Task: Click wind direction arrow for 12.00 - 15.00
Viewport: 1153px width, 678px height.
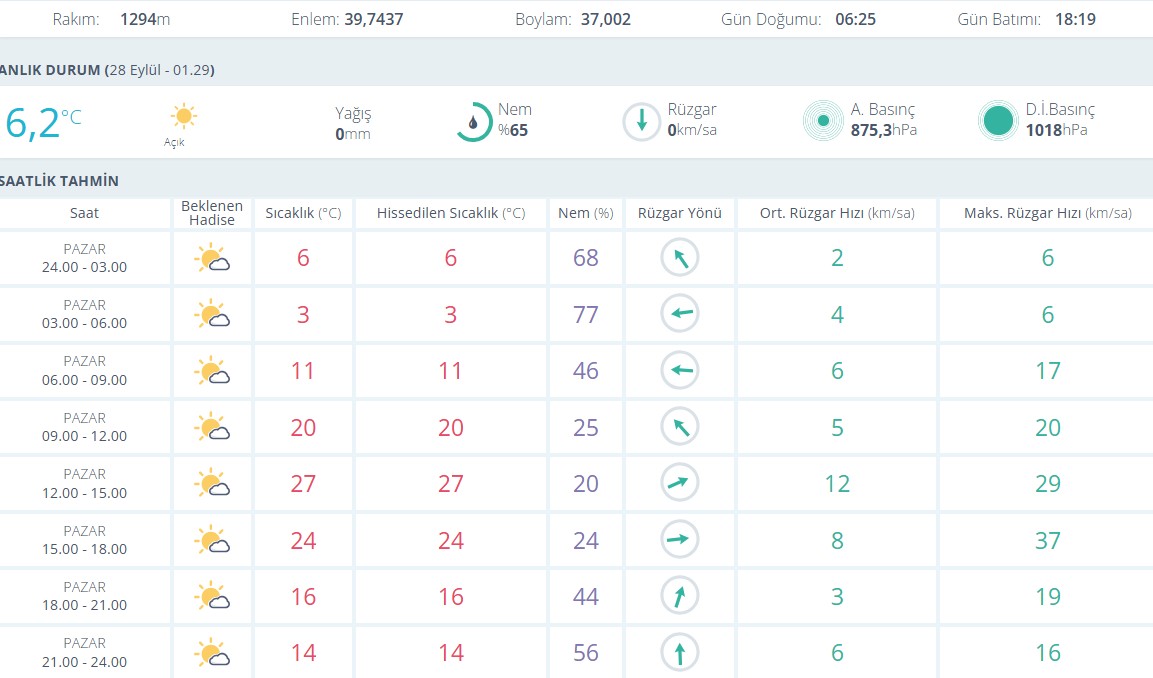Action: tap(680, 484)
